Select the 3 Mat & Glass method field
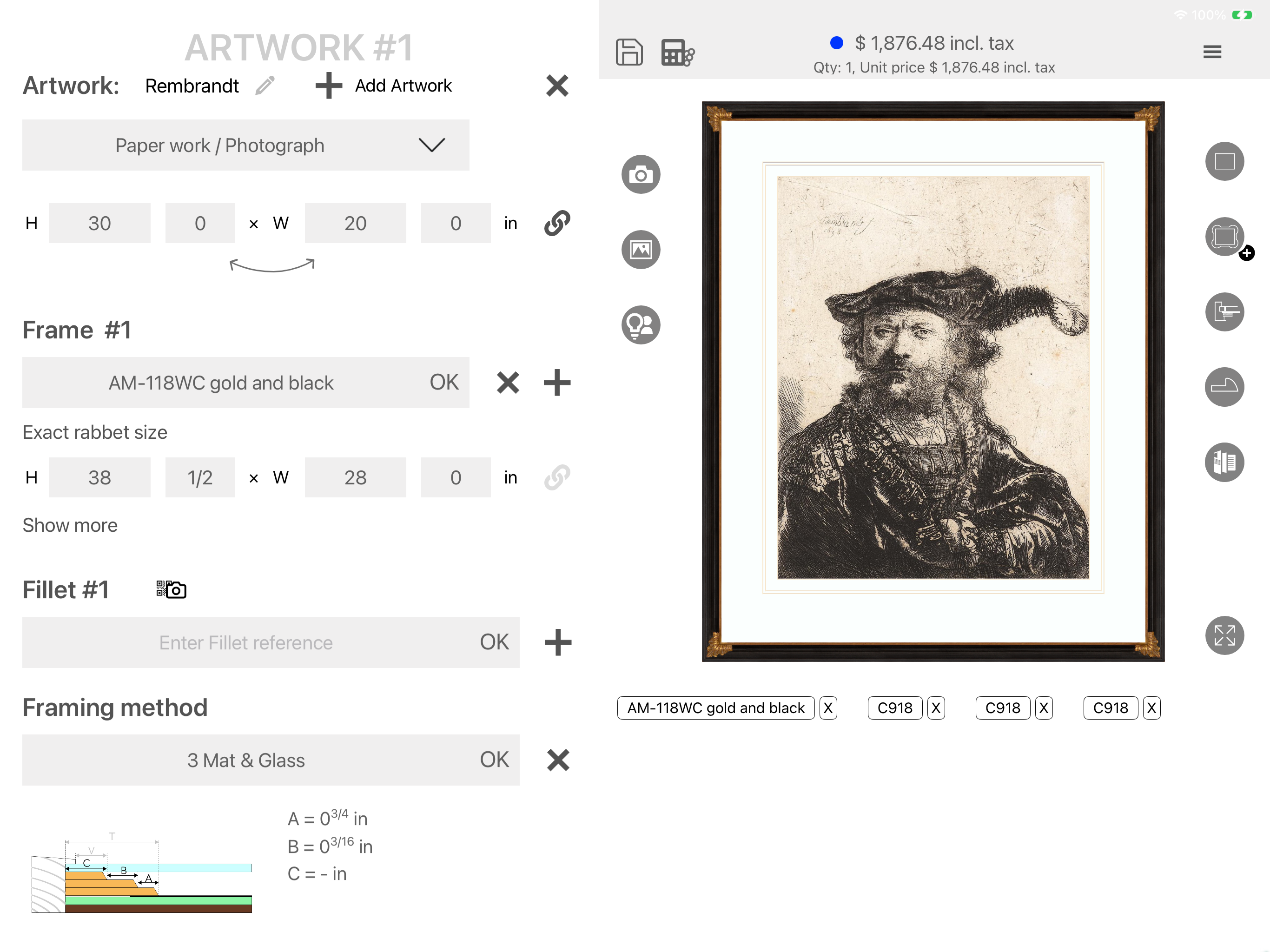This screenshot has height=952, width=1270. [x=246, y=760]
